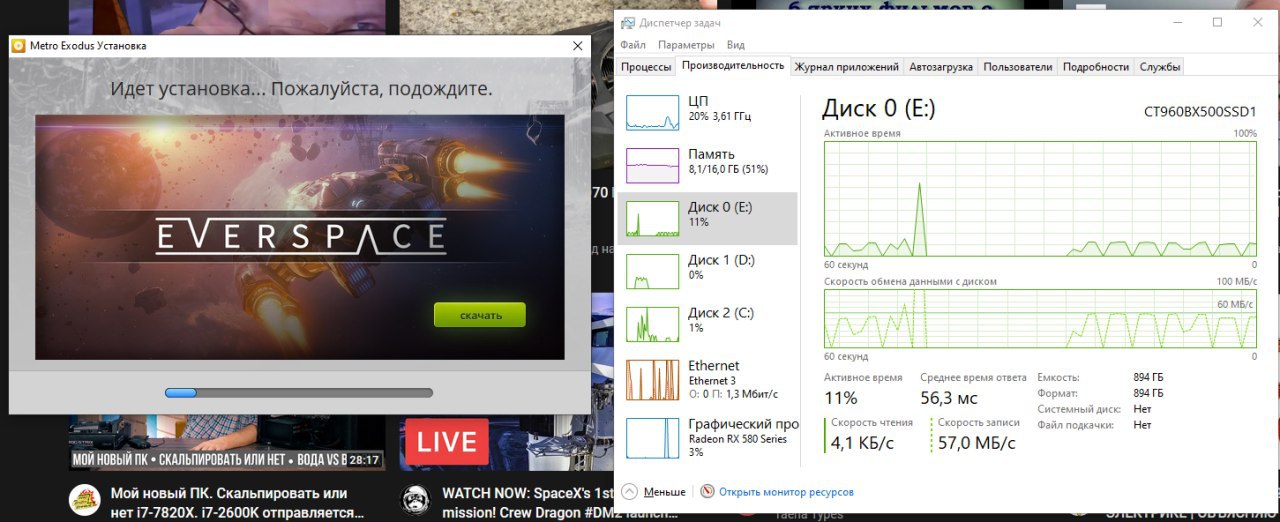Close the Task Manager window
The image size is (1280, 522).
[1257, 22]
